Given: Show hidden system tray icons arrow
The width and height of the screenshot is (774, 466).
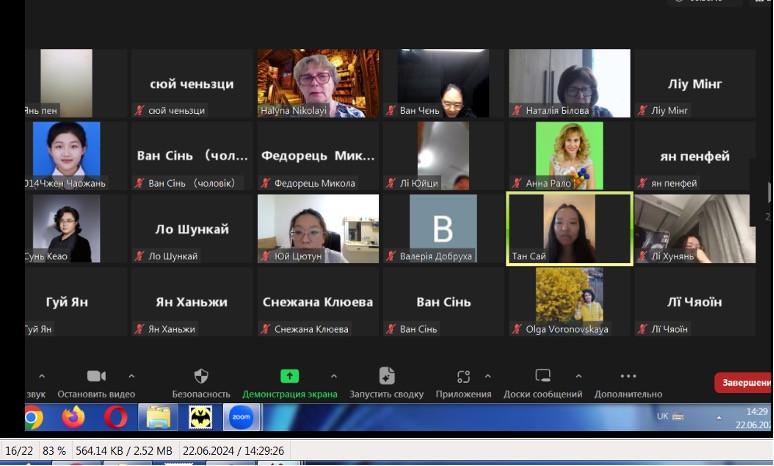Looking at the screenshot, I should (x=719, y=418).
